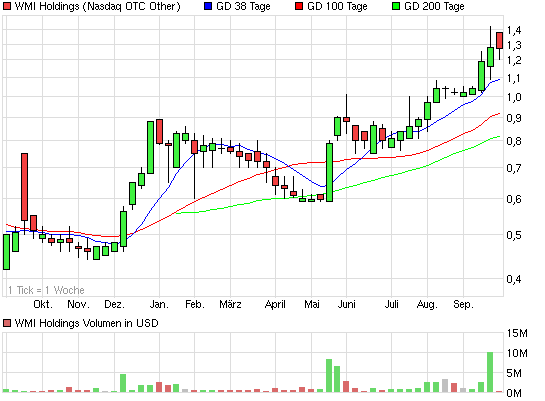Click the '0,6' price axis value
545x401 pixels.
(514, 199)
